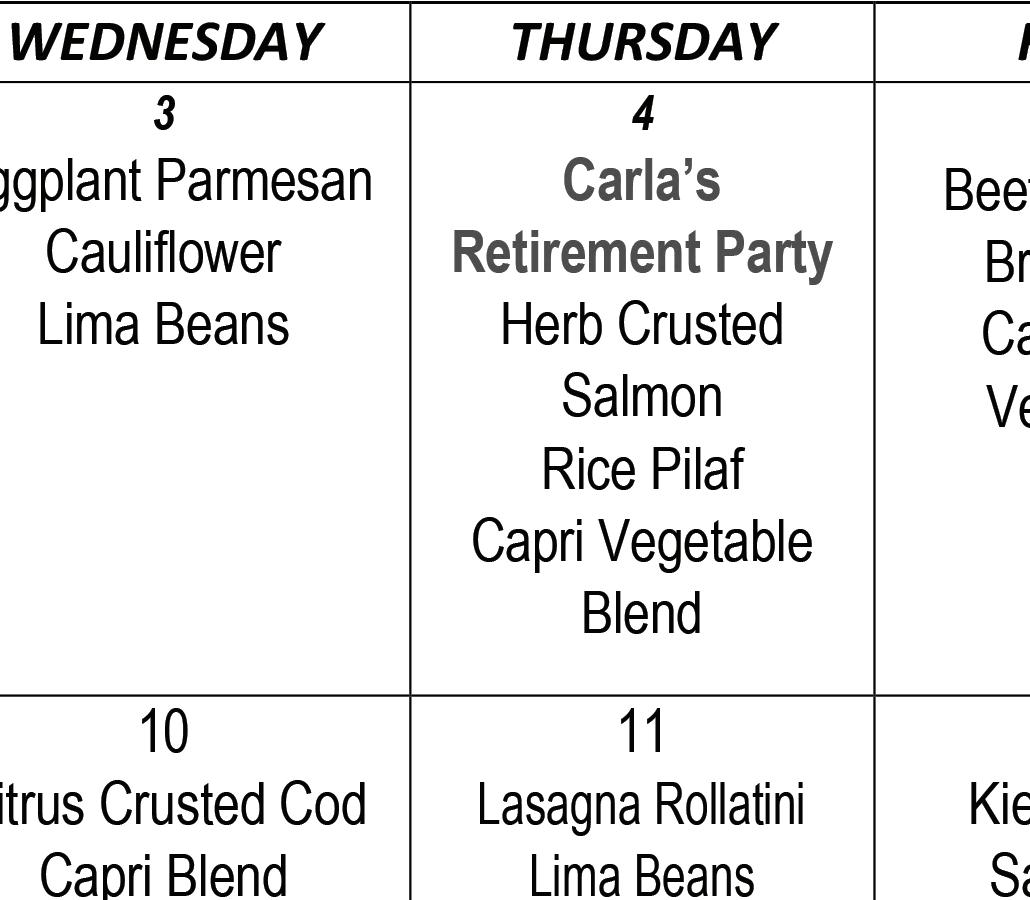This screenshot has width=1030, height=900.
Task: Click Lima Beans under Wednesday 3
Action: pos(164,325)
